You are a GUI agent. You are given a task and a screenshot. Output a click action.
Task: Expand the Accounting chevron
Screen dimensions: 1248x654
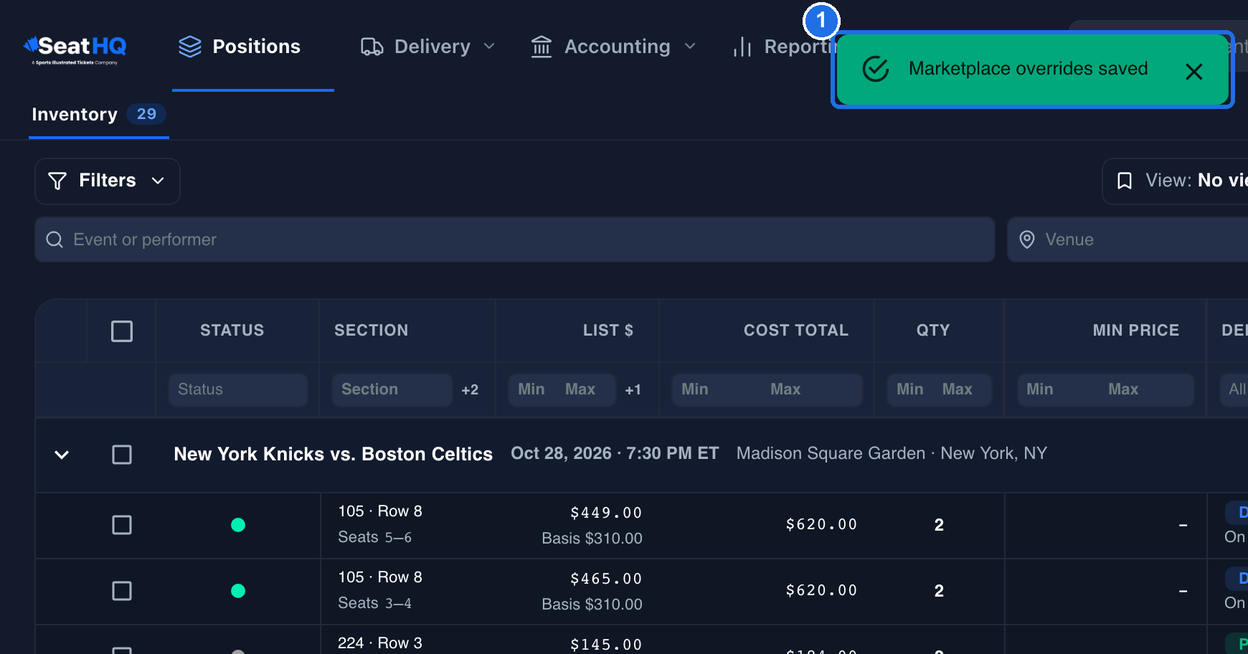pos(690,46)
